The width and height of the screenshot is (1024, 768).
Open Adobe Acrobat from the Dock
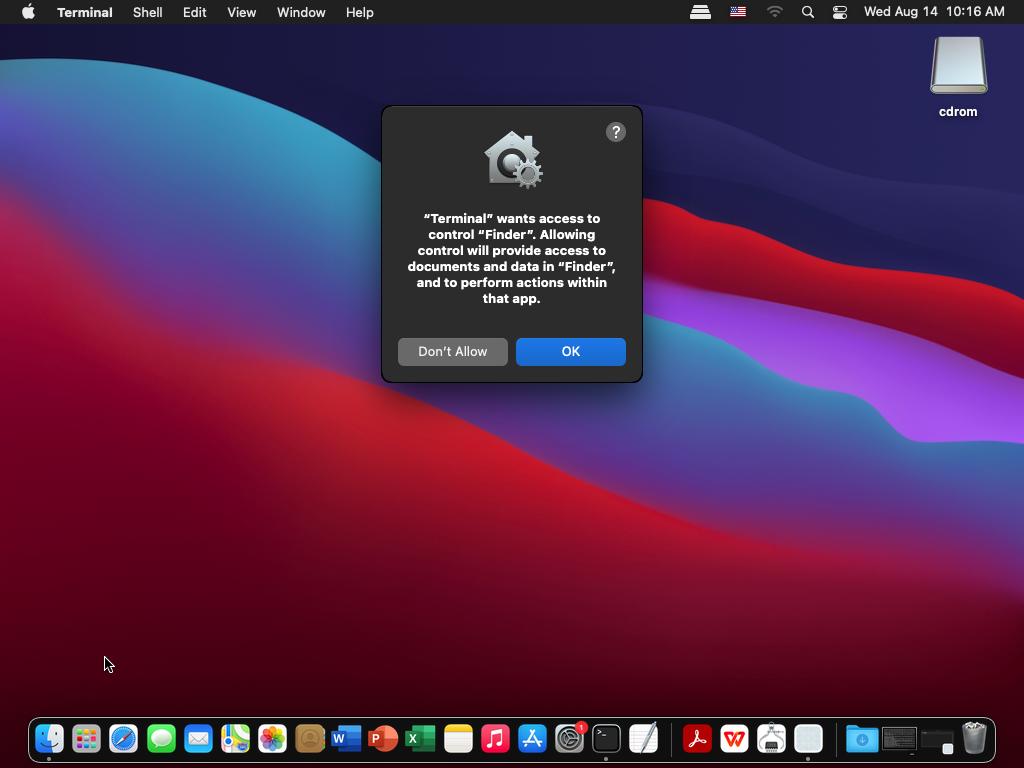(697, 739)
